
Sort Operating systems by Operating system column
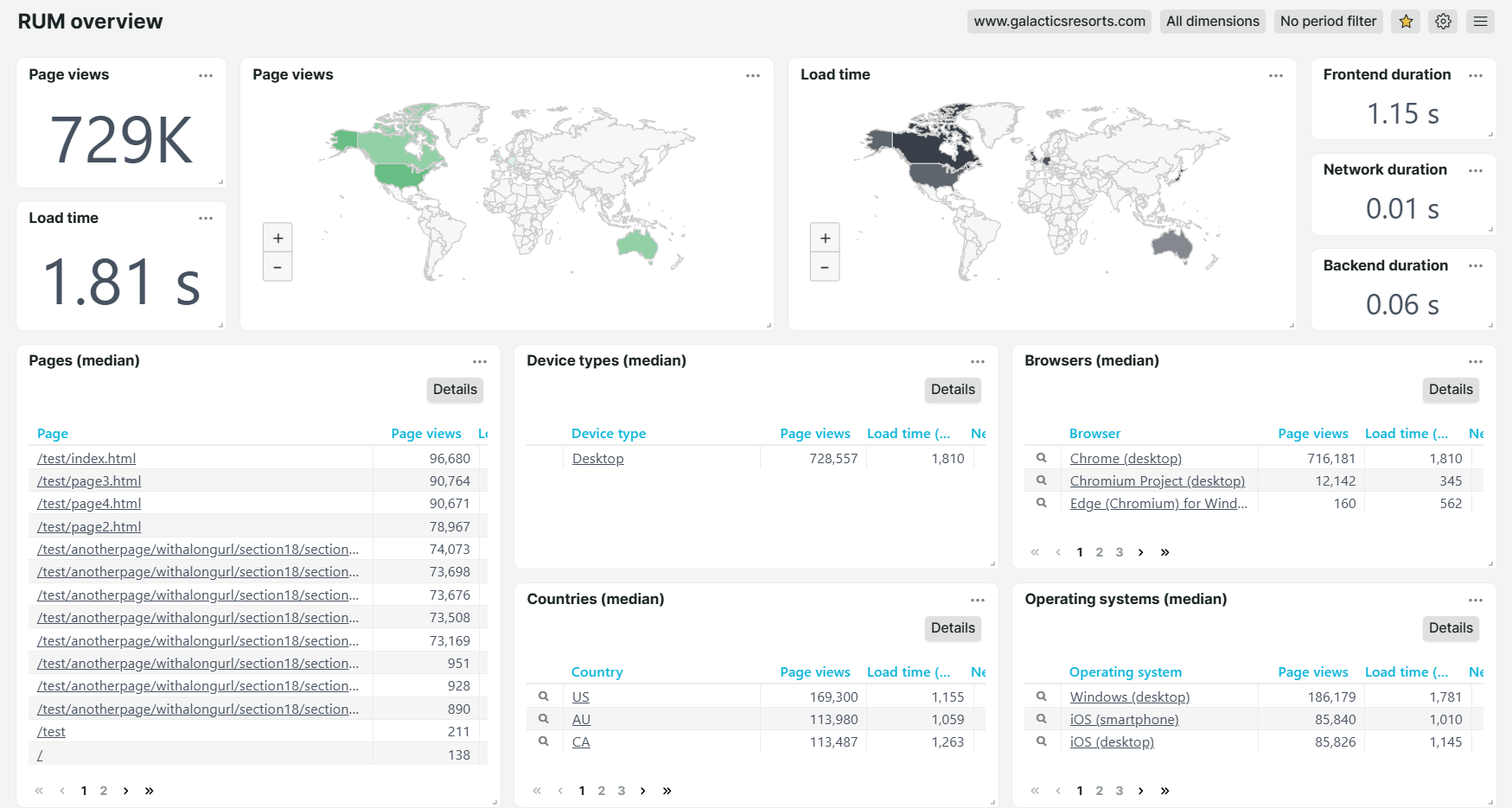pos(1126,672)
